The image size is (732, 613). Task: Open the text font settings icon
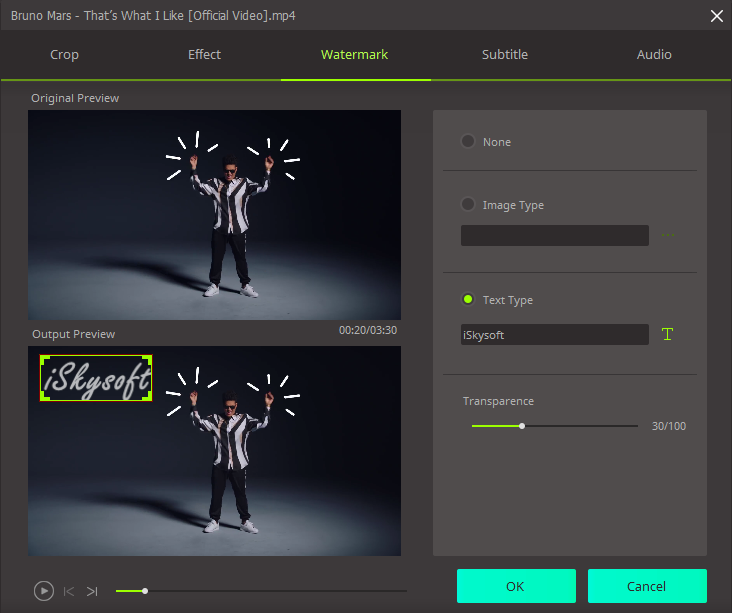click(x=667, y=334)
